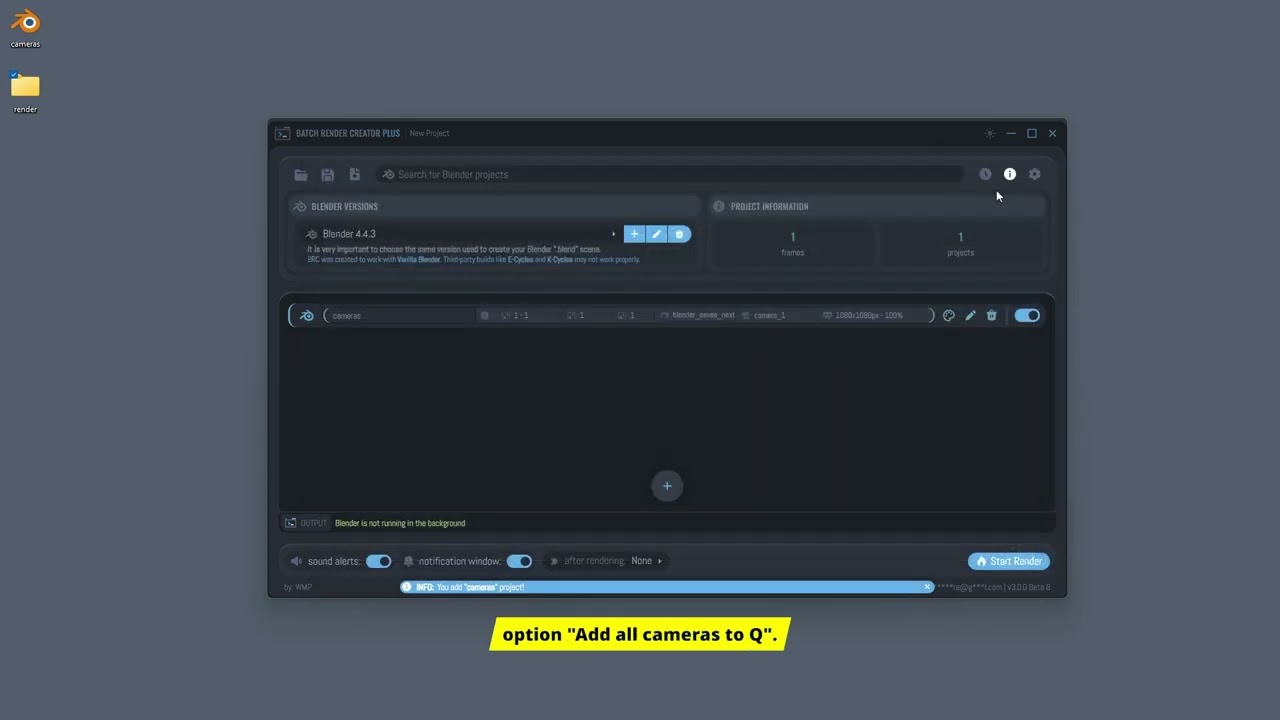The width and height of the screenshot is (1280, 720).
Task: Click the new file document icon
Action: tap(354, 174)
